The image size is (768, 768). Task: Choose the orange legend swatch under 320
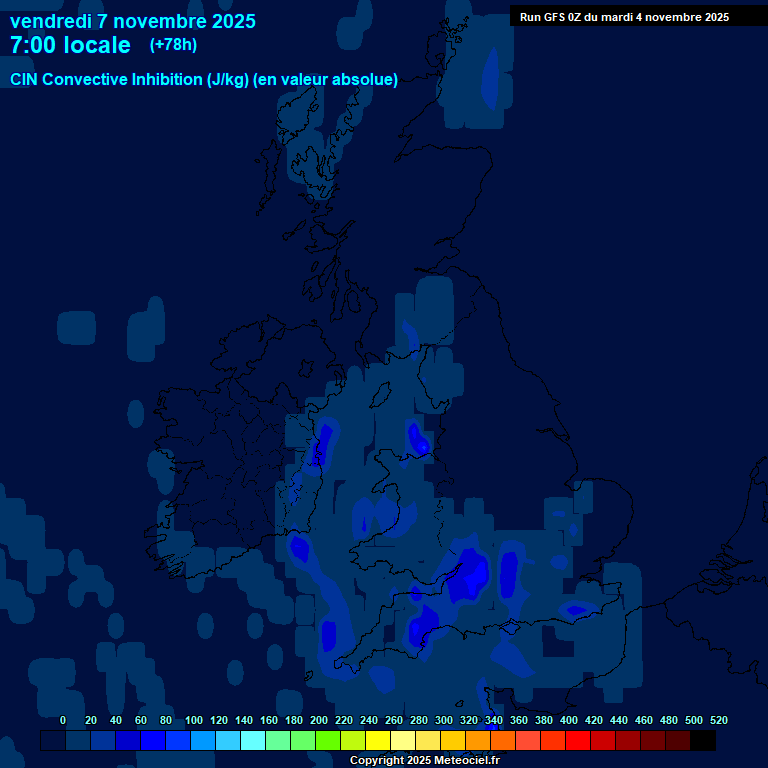[478, 741]
